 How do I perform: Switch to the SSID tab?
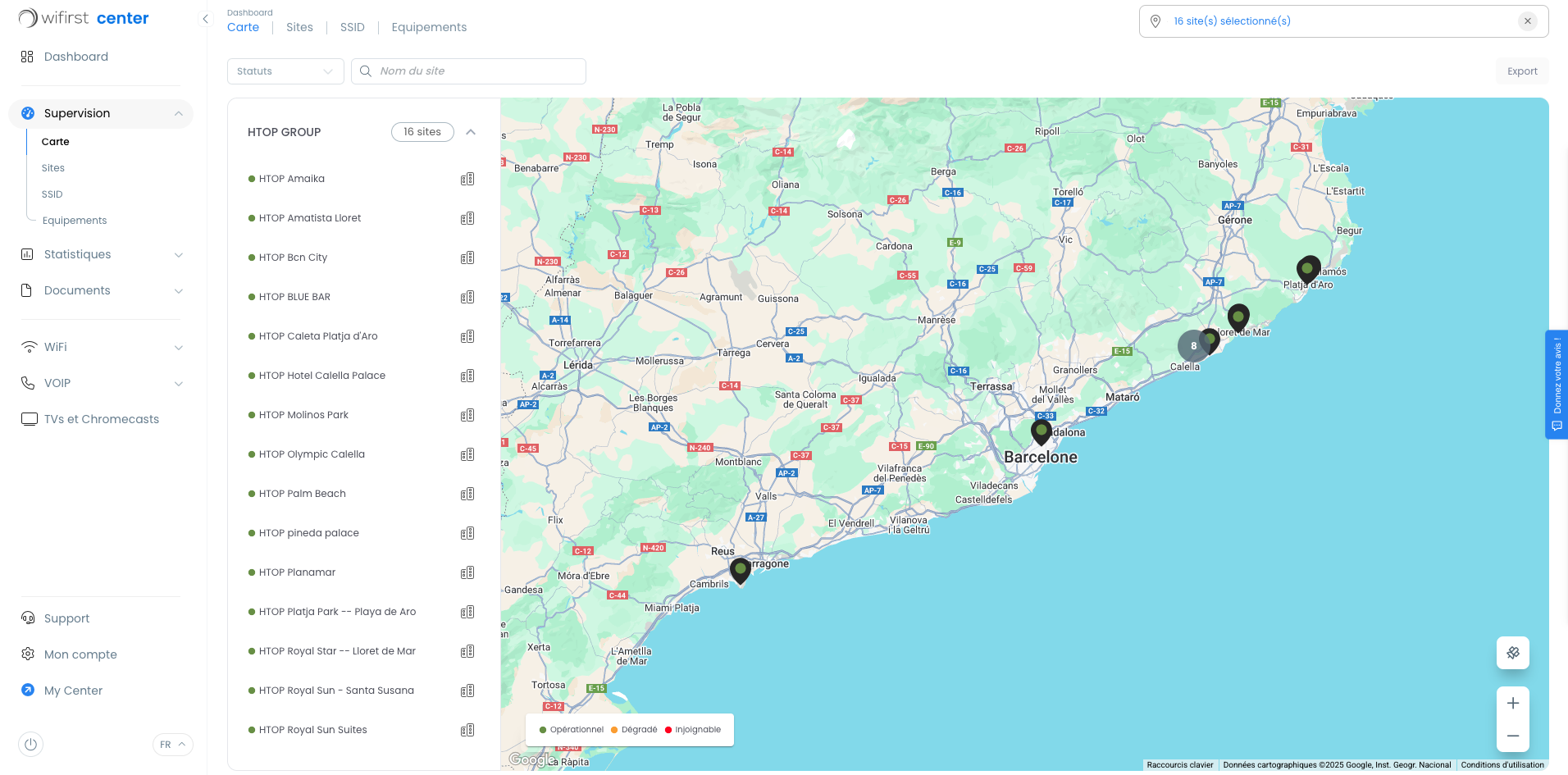pos(353,27)
